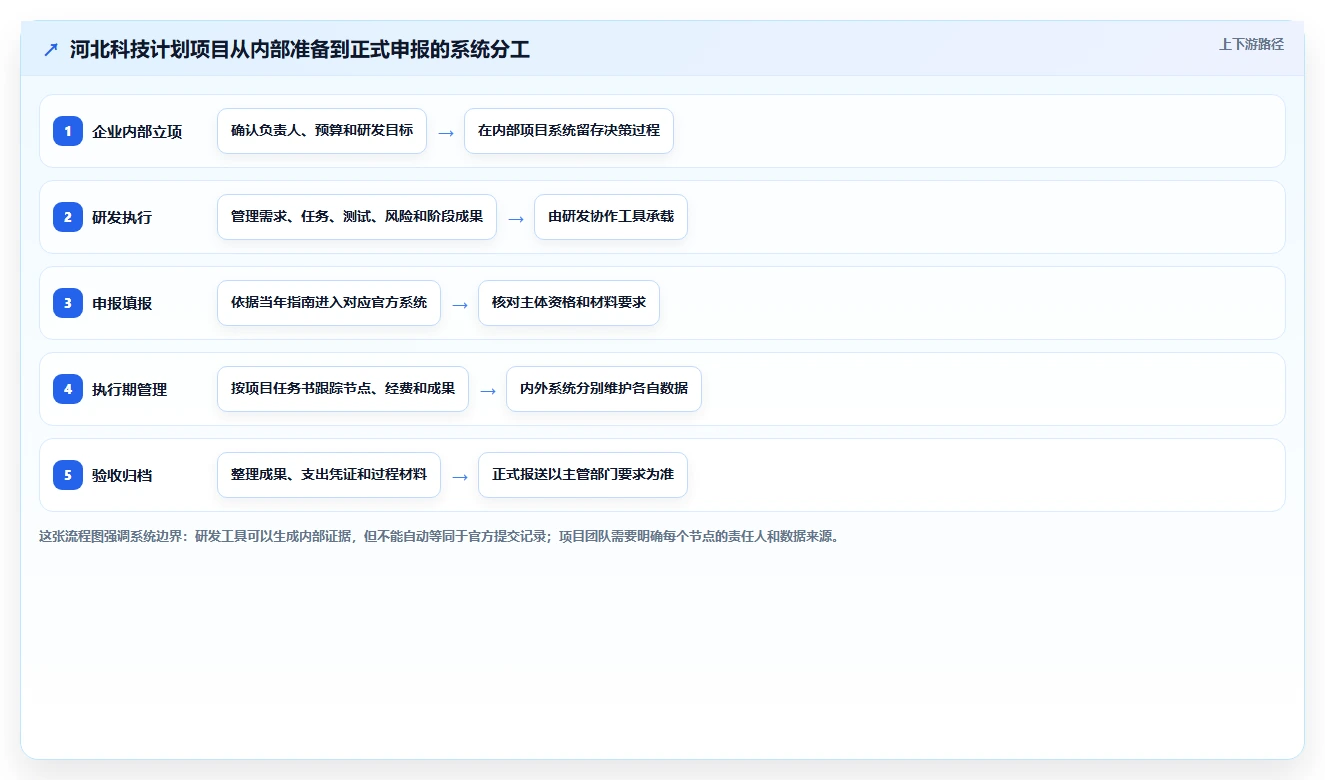Select the flowchart title 河北科技计划项目从内部准备到正式申报的系统分工
This screenshot has width=1325, height=780.
click(300, 50)
